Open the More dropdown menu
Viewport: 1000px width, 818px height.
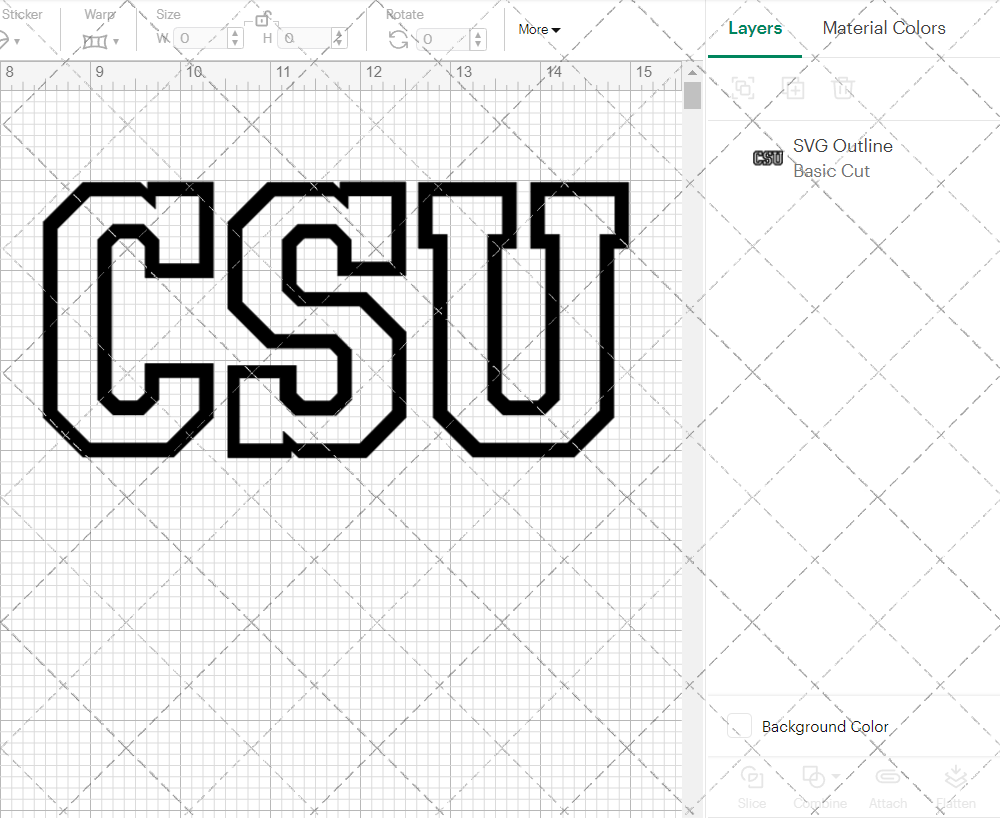(539, 29)
